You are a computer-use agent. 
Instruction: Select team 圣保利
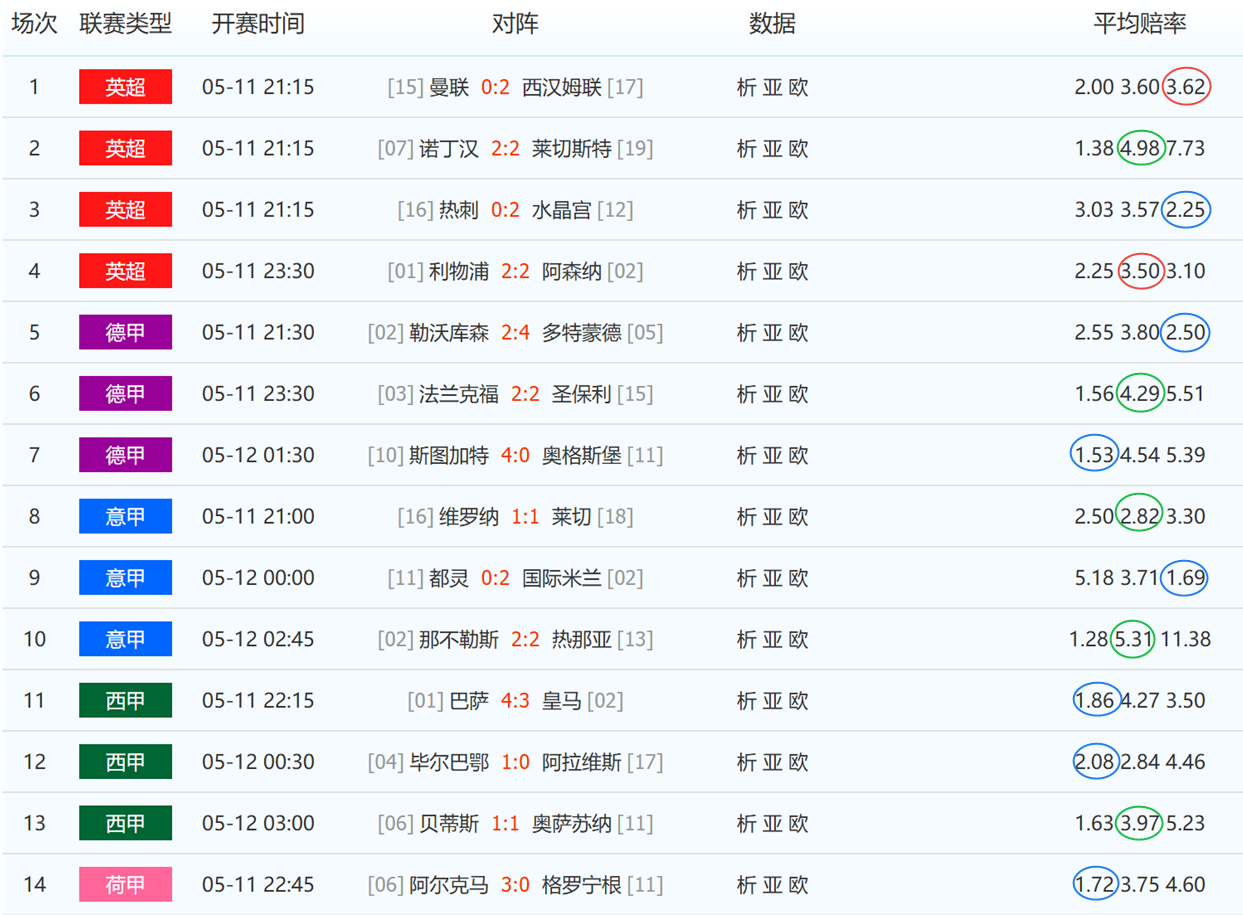582,394
